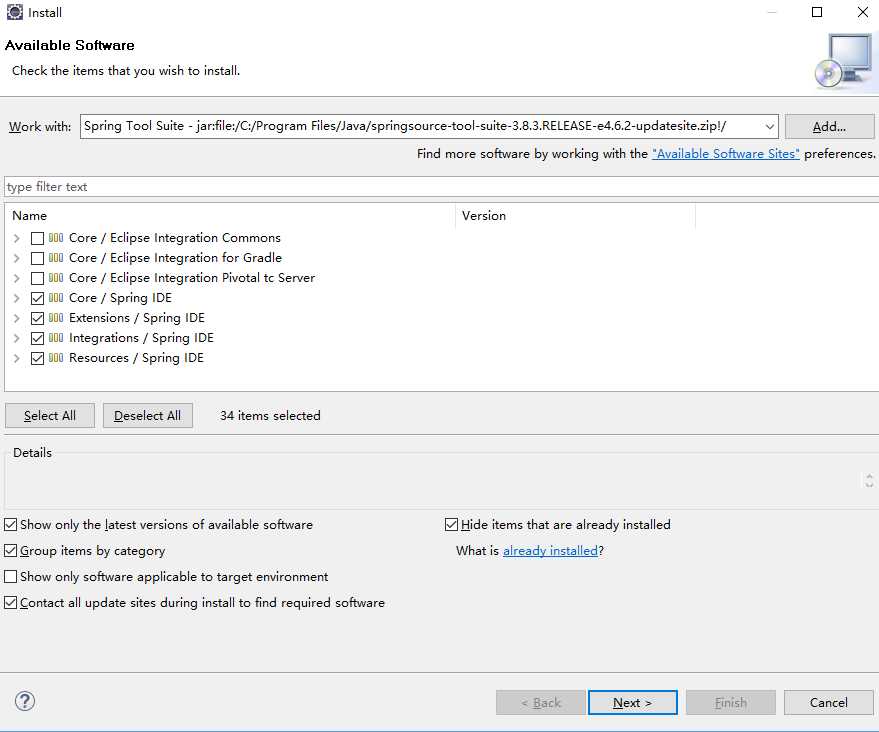Expand Core / Eclipse Integration for Gradle node
Viewport: 879px width, 732px height.
pyautogui.click(x=17, y=258)
